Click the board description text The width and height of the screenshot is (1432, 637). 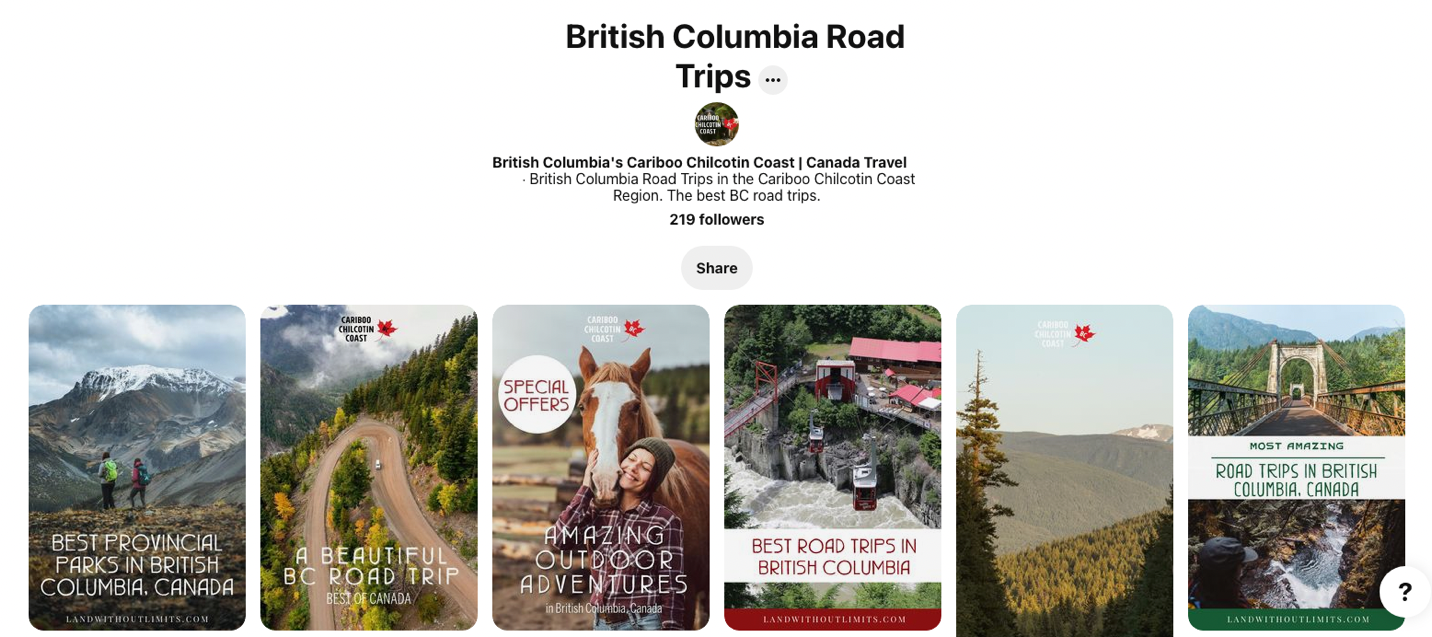(x=718, y=187)
